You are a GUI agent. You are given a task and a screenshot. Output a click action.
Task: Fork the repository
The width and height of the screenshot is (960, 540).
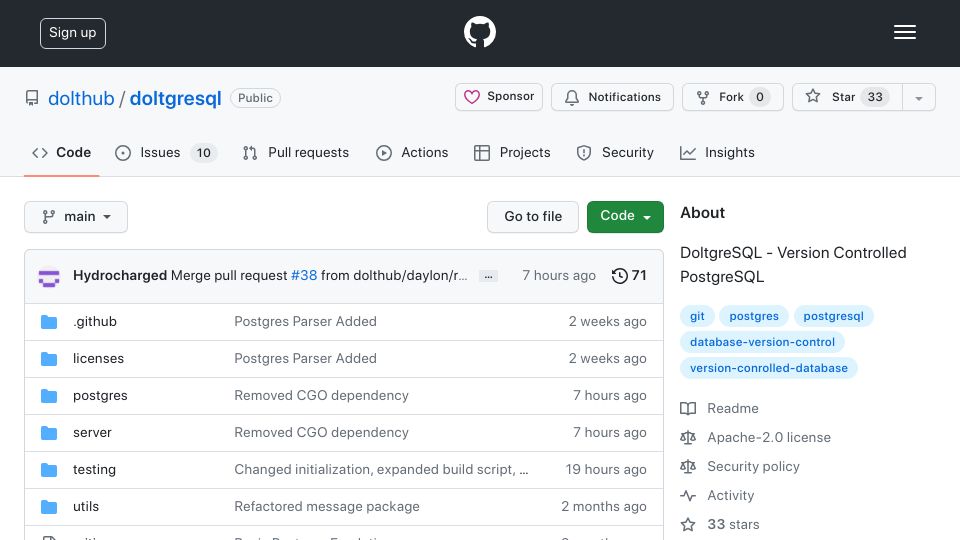pos(733,97)
